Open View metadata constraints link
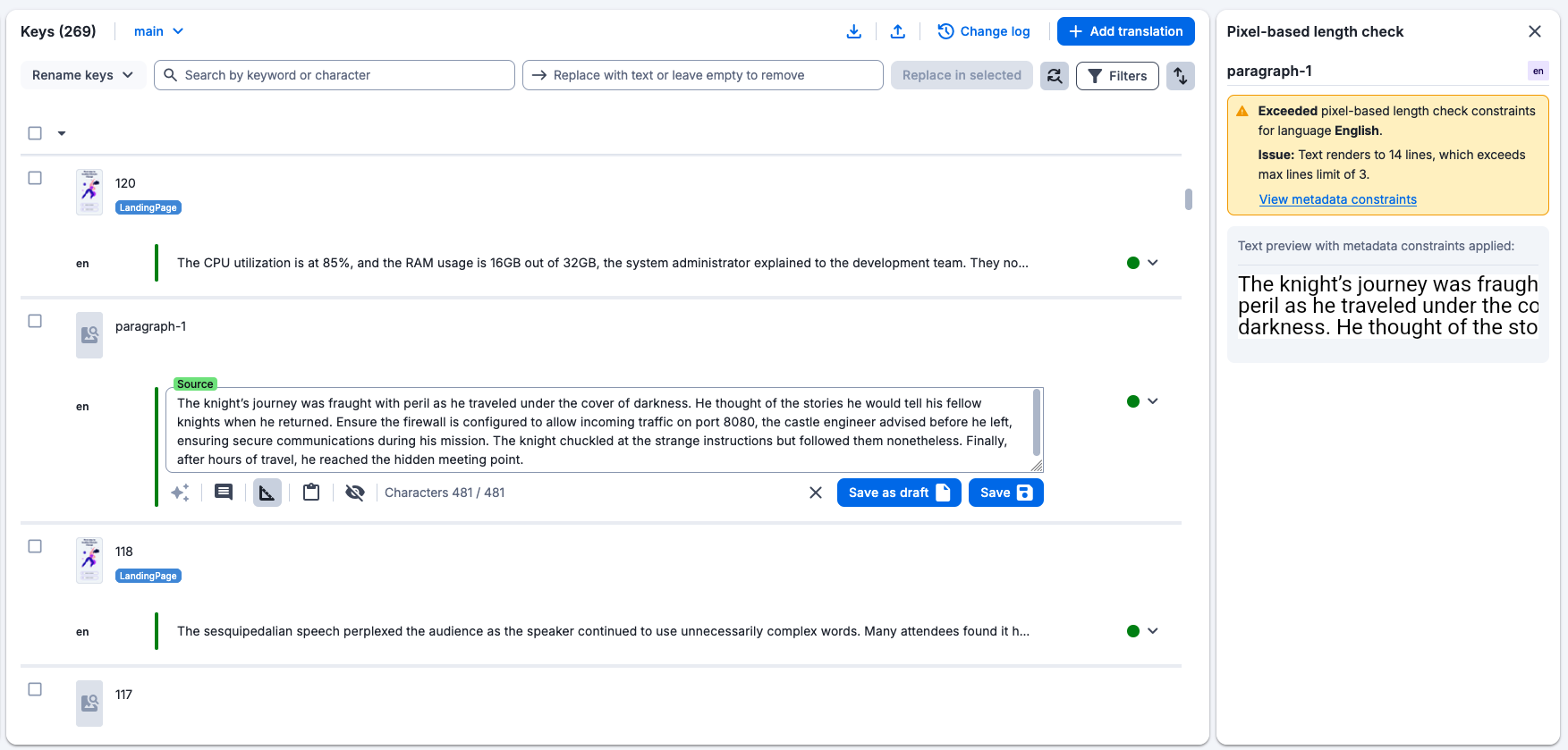This screenshot has width=1568, height=750. (1338, 199)
